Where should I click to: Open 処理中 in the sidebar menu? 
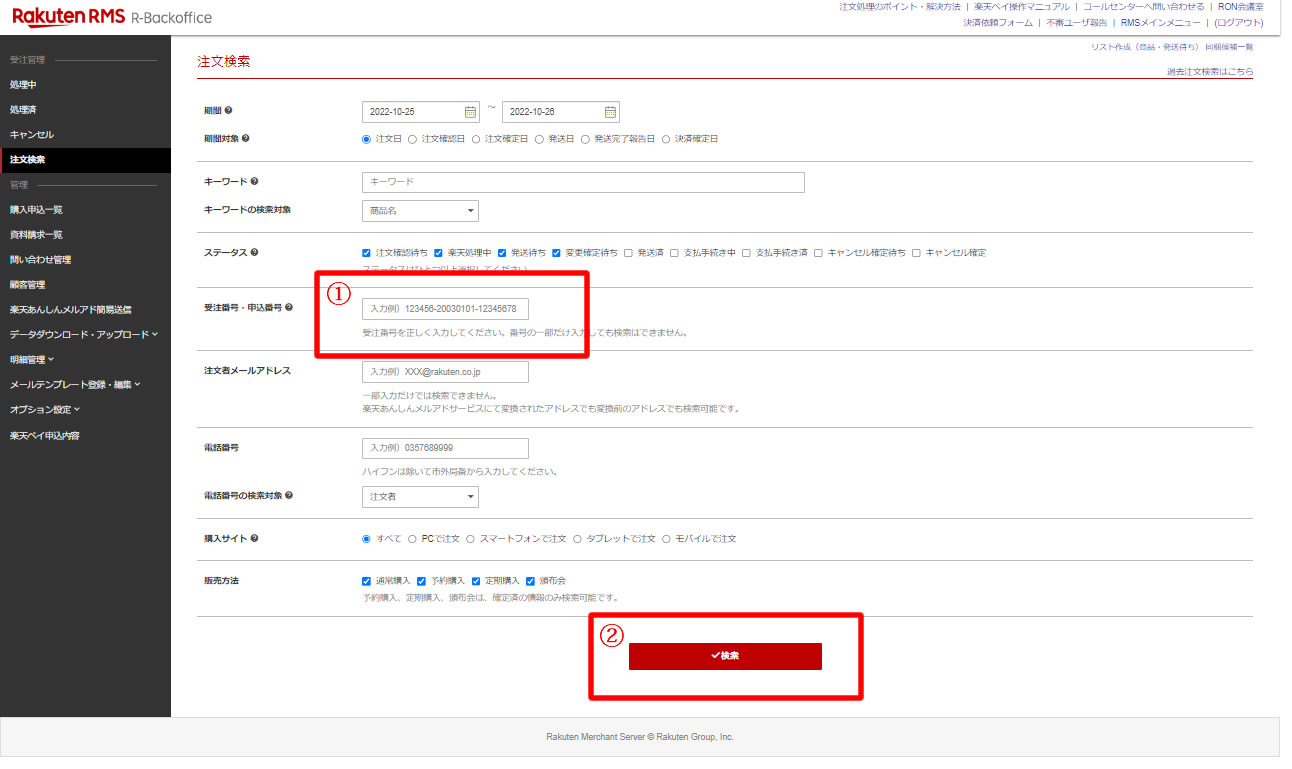(x=23, y=85)
